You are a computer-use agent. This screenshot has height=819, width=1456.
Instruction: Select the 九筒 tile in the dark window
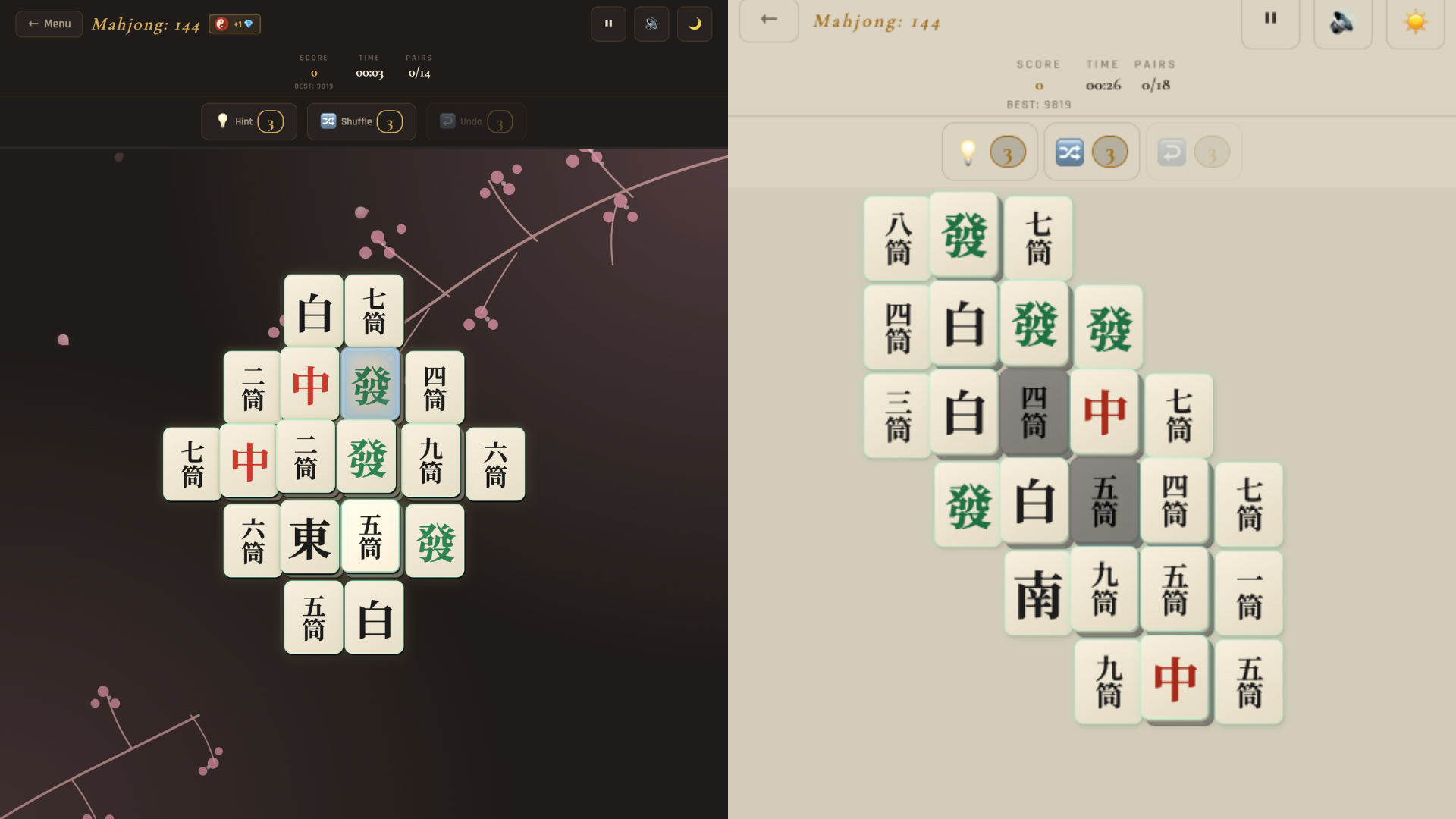(431, 461)
